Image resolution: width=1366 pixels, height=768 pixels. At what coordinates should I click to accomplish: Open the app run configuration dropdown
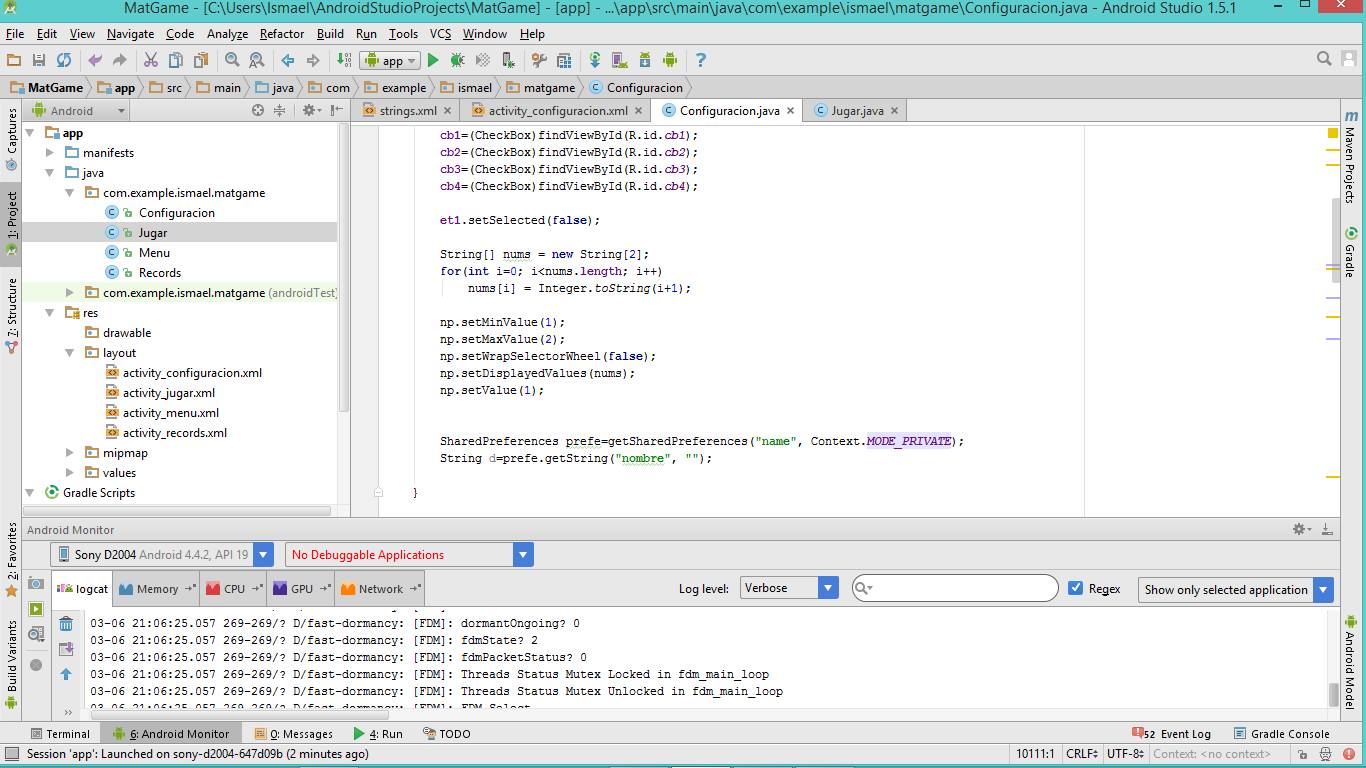tap(391, 60)
